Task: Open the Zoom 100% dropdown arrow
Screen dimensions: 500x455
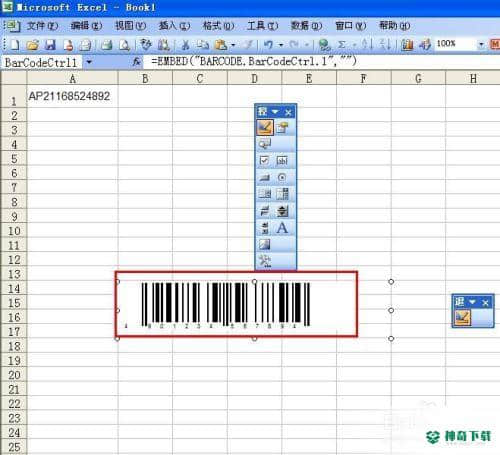Action: (481, 44)
